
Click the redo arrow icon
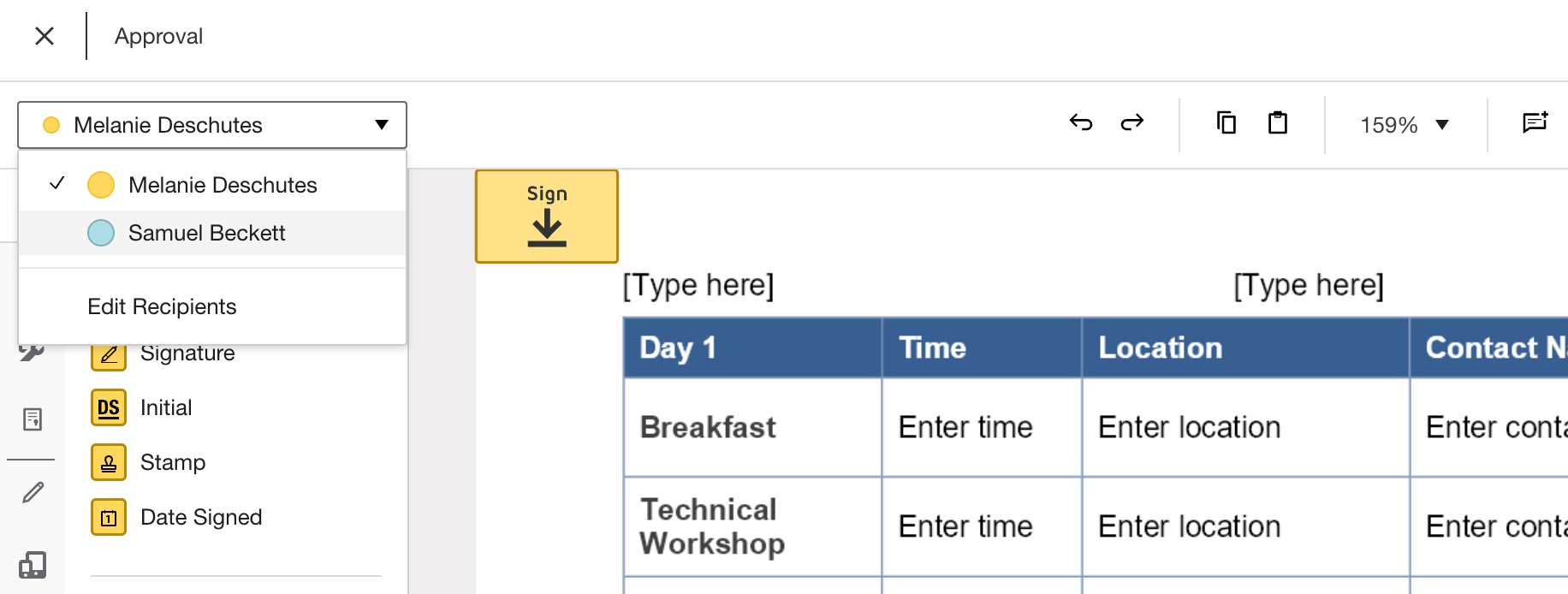click(1132, 123)
